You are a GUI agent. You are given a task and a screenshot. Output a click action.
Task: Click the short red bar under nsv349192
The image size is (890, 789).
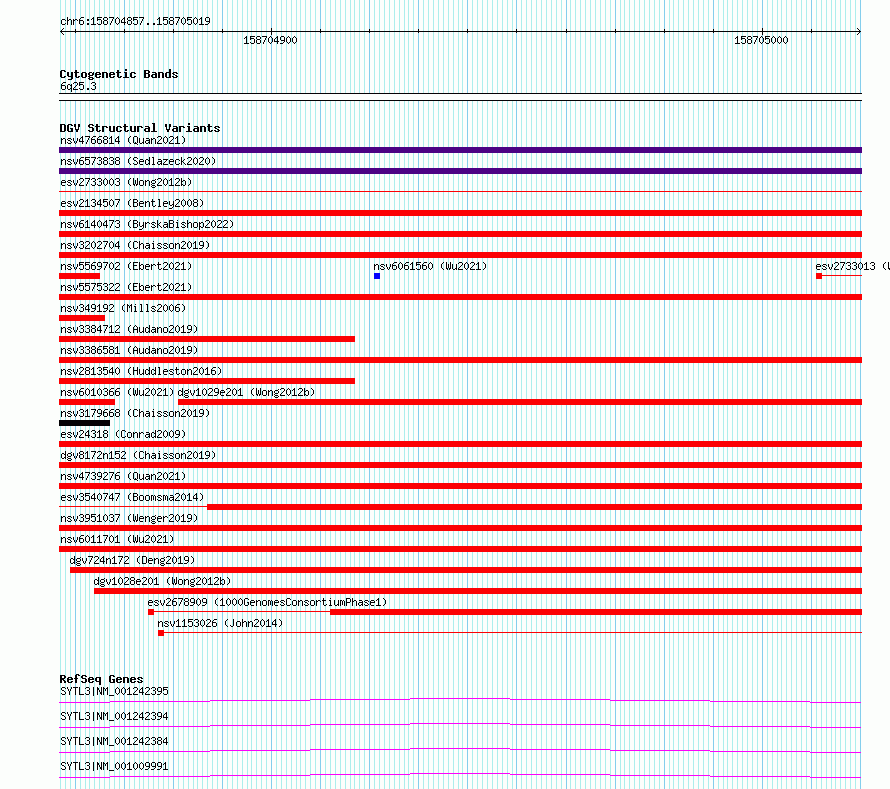(82, 318)
